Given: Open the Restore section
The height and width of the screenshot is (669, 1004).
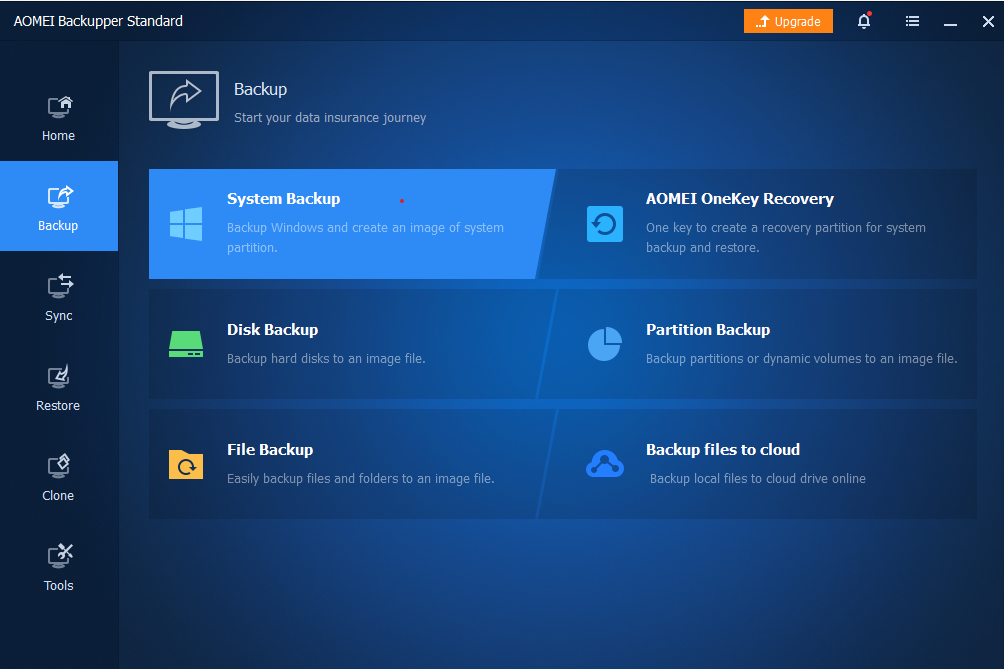Looking at the screenshot, I should [x=59, y=387].
